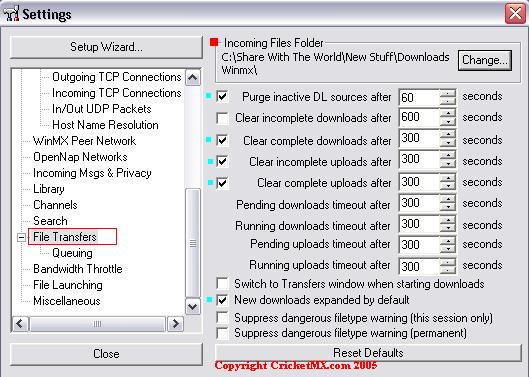This screenshot has width=529, height=377.
Task: Click Pending downloads timeout field
Action: click(x=419, y=203)
